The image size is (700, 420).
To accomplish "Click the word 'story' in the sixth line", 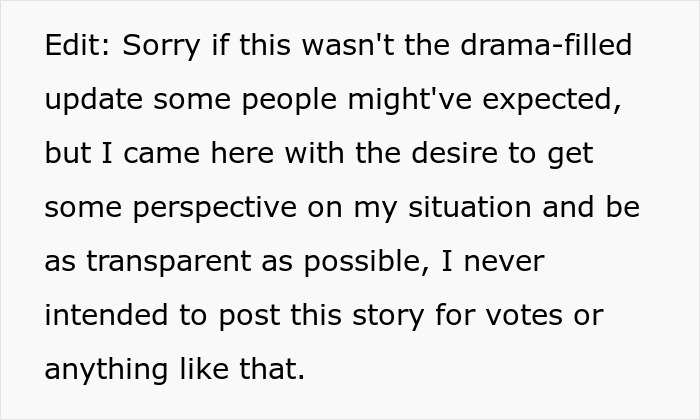I will pos(388,317).
